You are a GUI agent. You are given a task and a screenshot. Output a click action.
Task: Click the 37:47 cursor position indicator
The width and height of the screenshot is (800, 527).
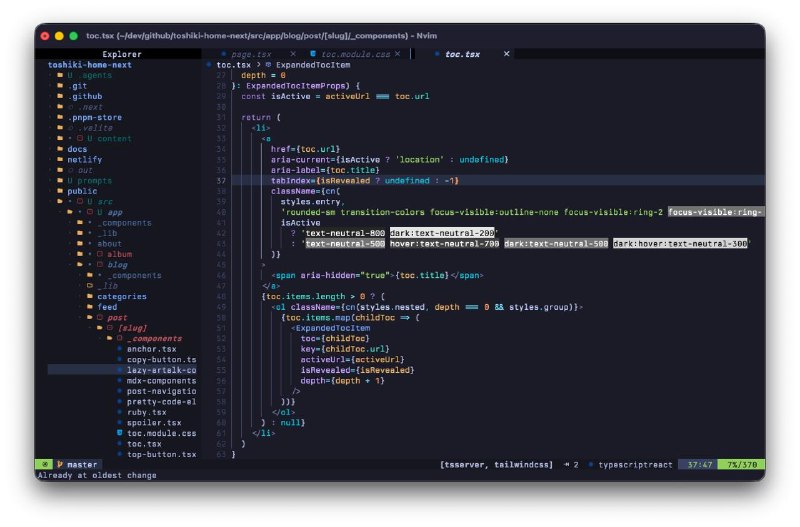699,464
